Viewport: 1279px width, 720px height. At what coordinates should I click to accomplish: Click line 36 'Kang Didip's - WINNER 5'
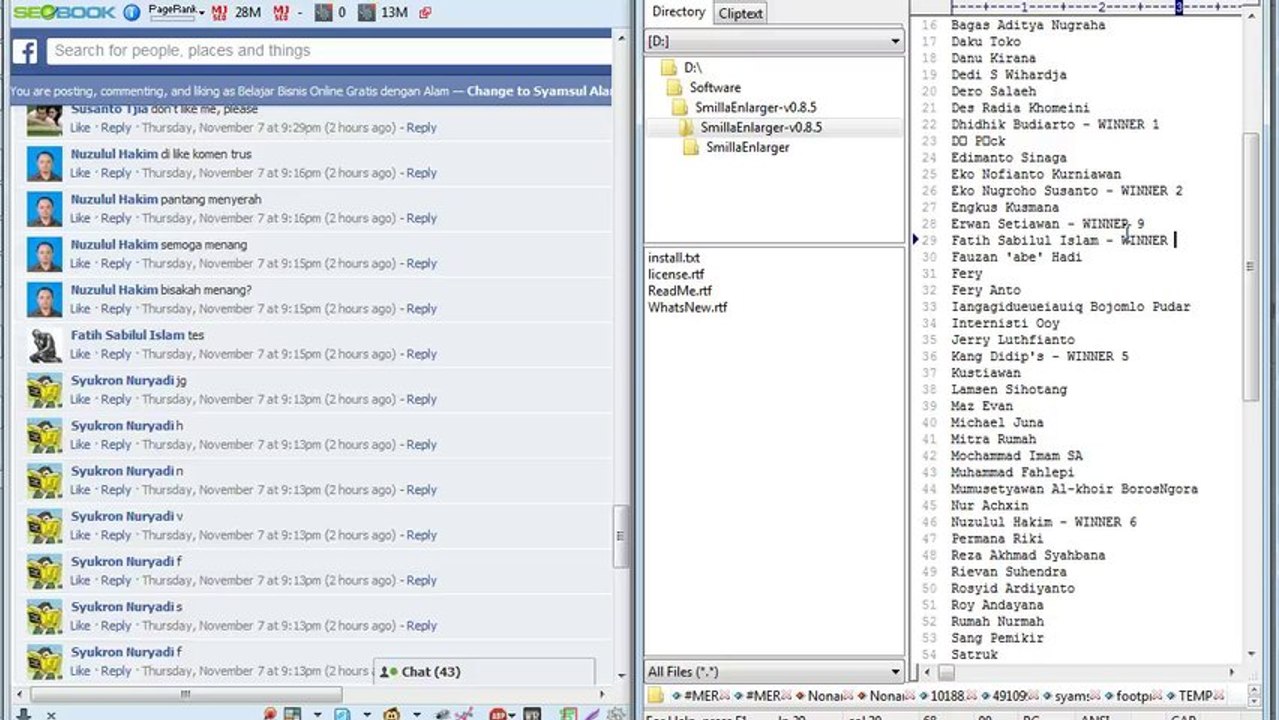click(x=1039, y=356)
